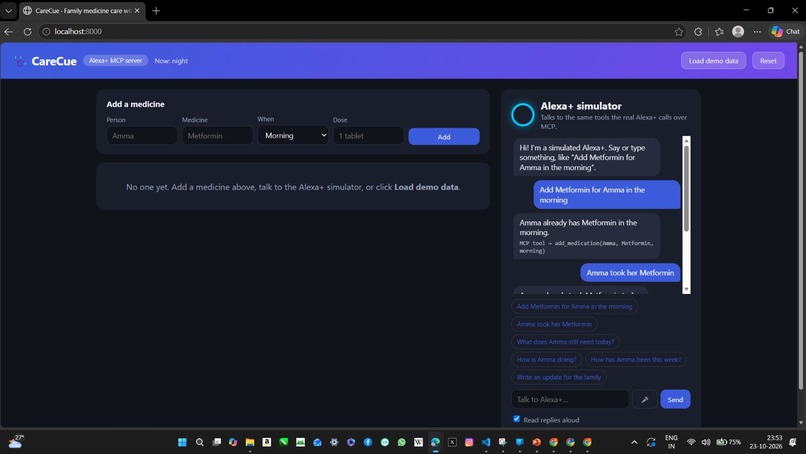Image resolution: width=806 pixels, height=454 pixels.
Task: Focus the Person input field
Action: (x=142, y=136)
